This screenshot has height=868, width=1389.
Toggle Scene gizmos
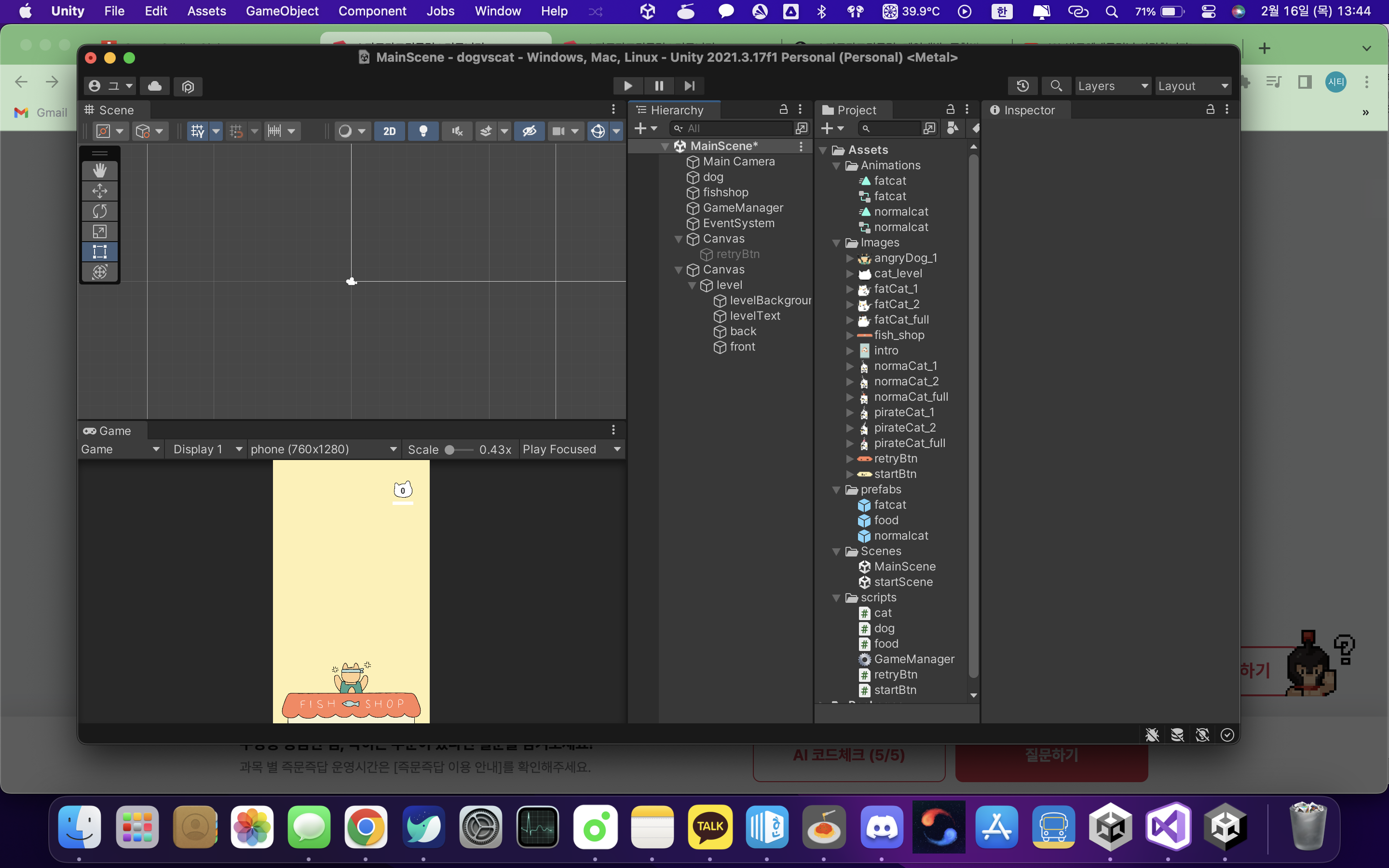[598, 132]
